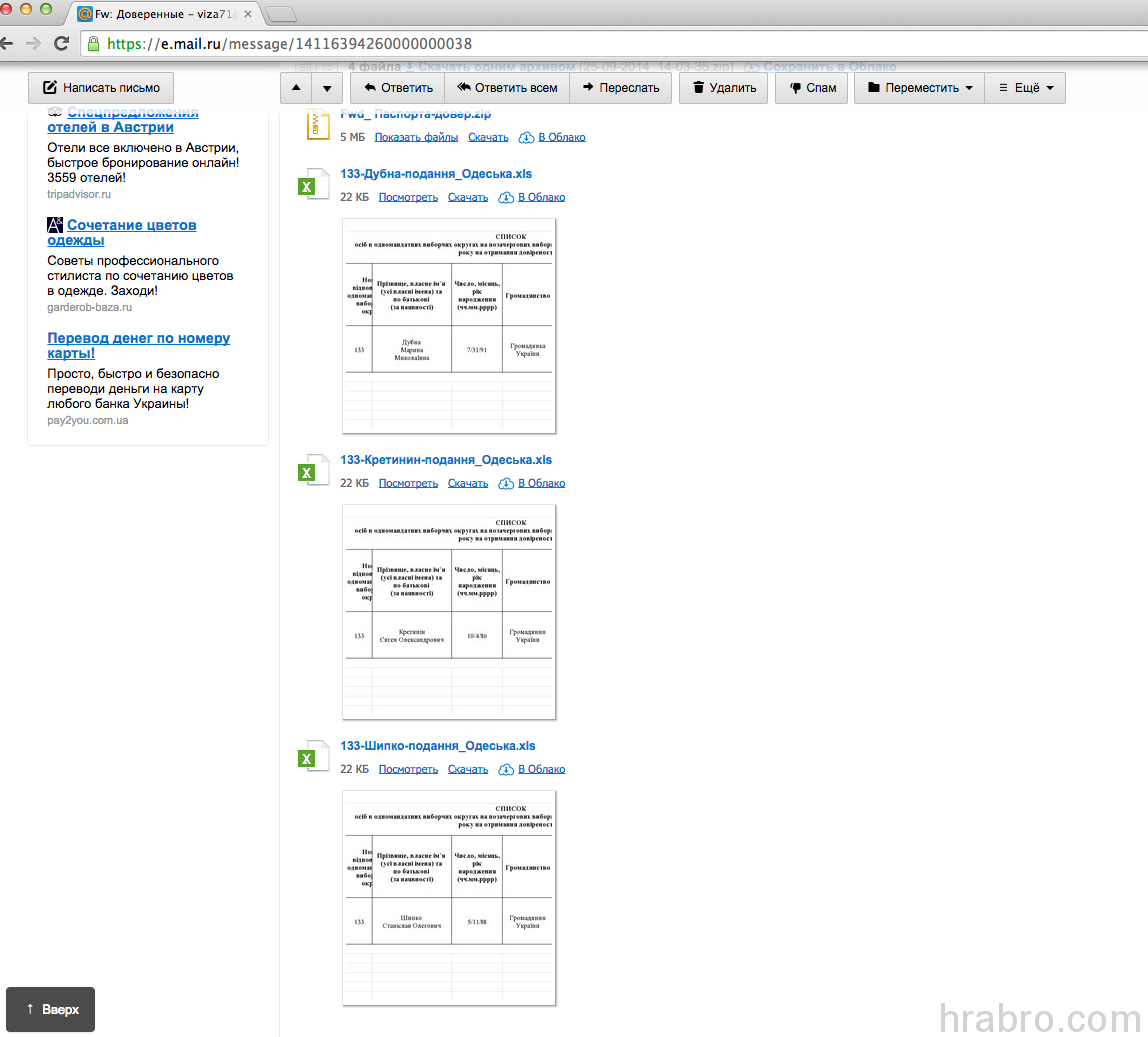Click the Ответить button

click(397, 88)
